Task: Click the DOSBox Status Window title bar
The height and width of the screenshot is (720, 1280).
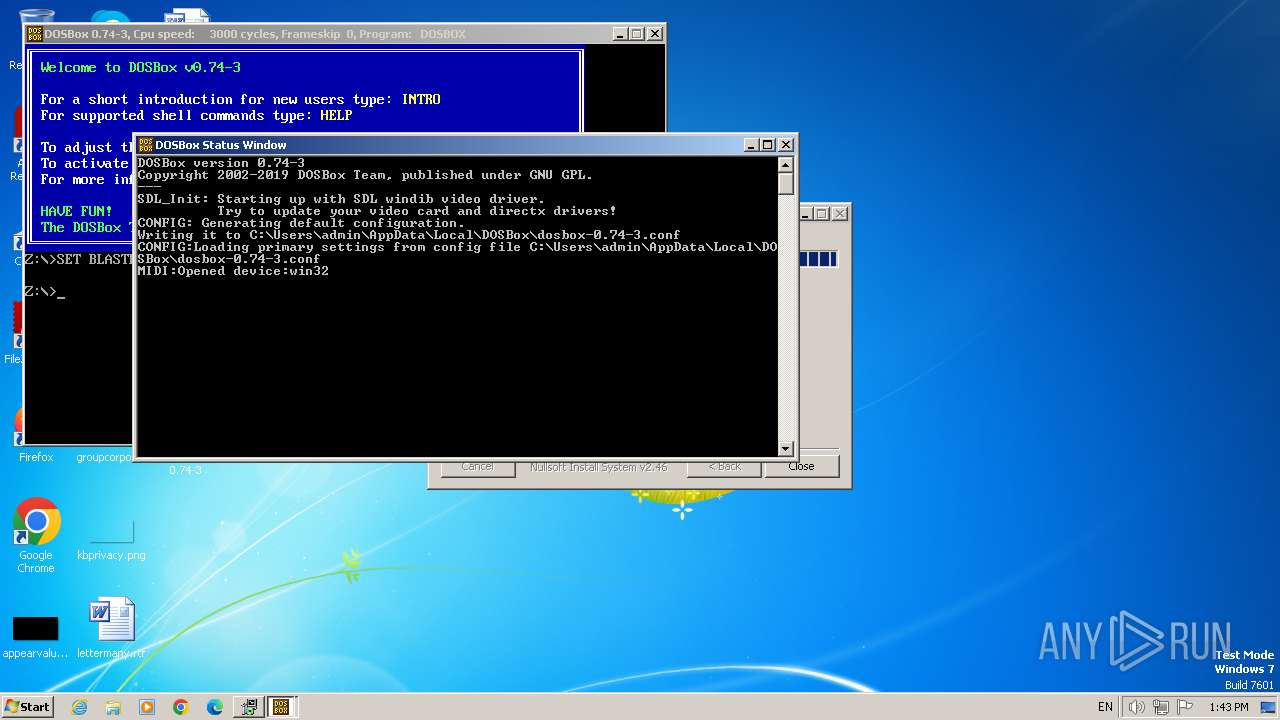Action: coord(464,145)
